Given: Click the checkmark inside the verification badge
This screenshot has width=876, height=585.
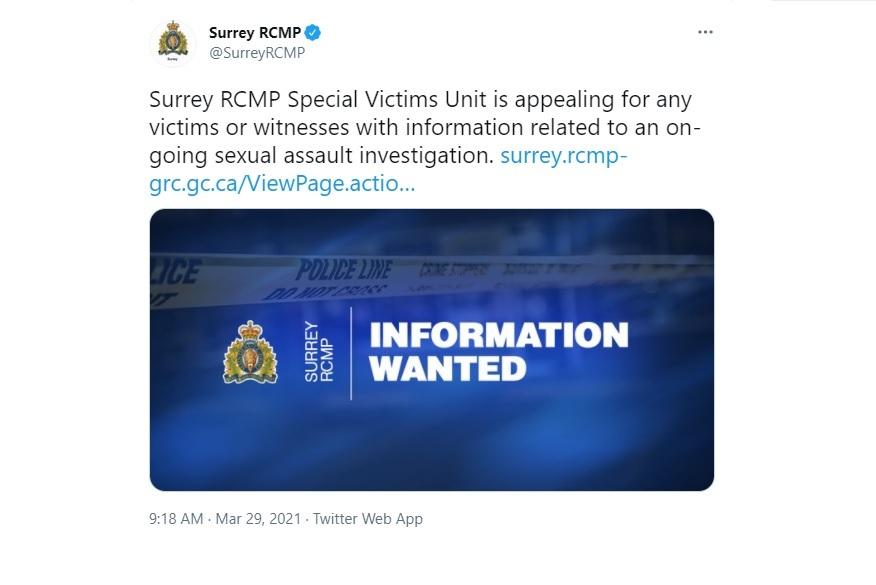Looking at the screenshot, I should (x=312, y=31).
